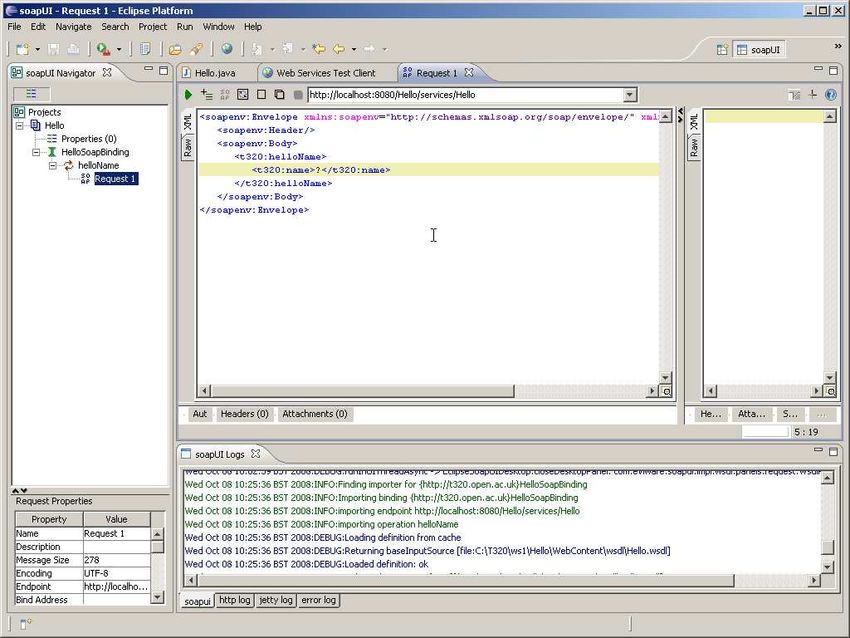
Task: Open the request editor help icon
Action: 830,95
